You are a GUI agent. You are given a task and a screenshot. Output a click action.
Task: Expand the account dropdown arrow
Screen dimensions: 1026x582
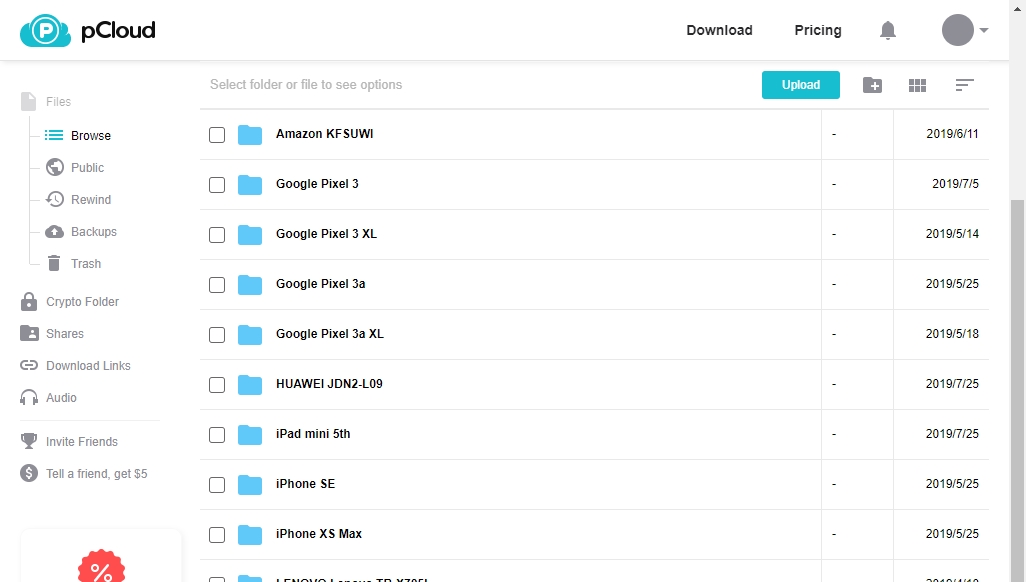(983, 30)
